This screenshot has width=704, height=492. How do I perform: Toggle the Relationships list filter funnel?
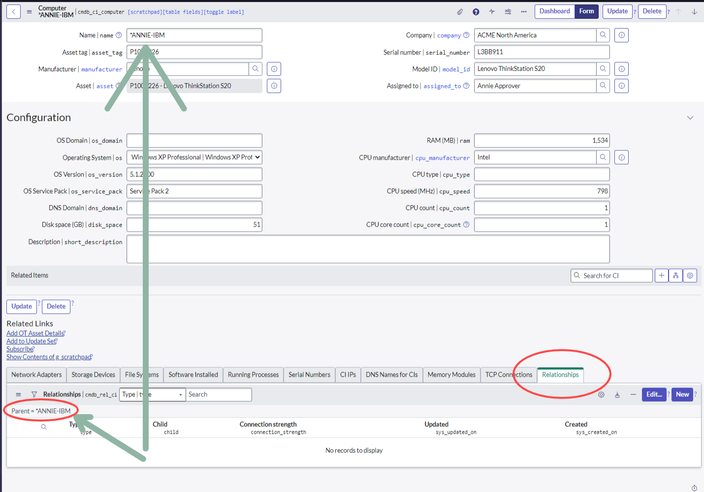pyautogui.click(x=34, y=395)
